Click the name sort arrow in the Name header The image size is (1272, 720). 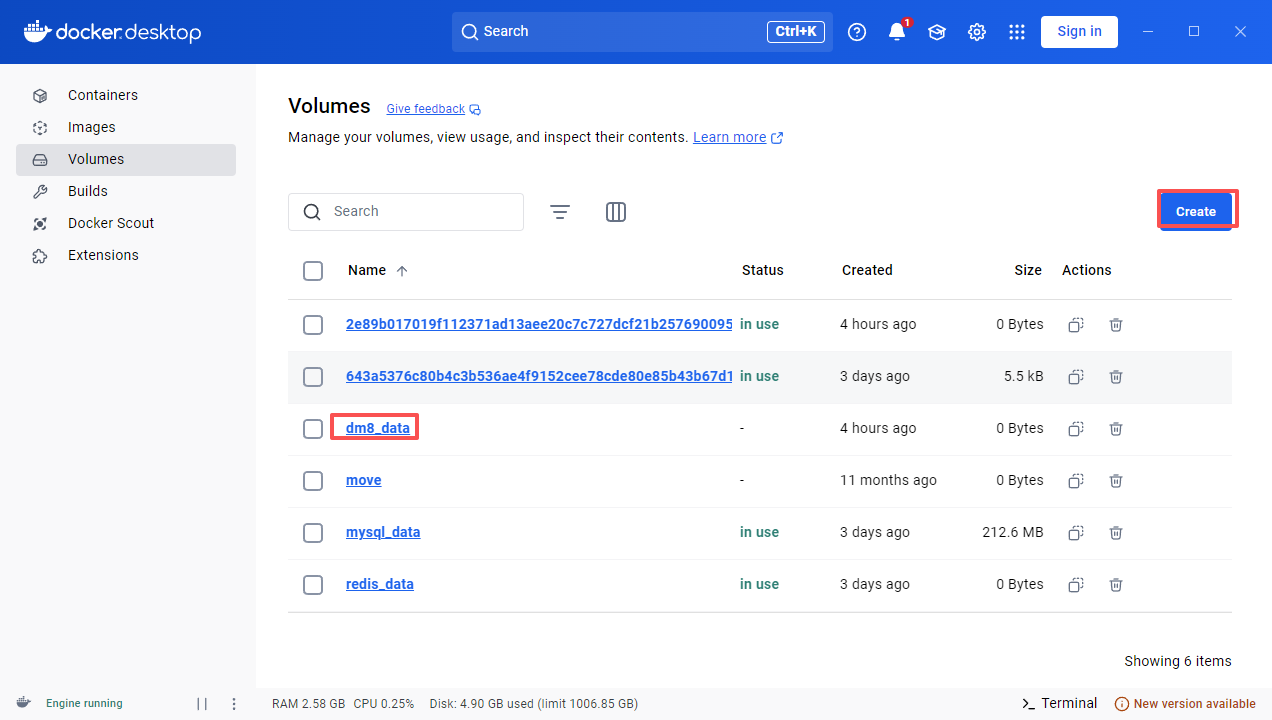(402, 271)
